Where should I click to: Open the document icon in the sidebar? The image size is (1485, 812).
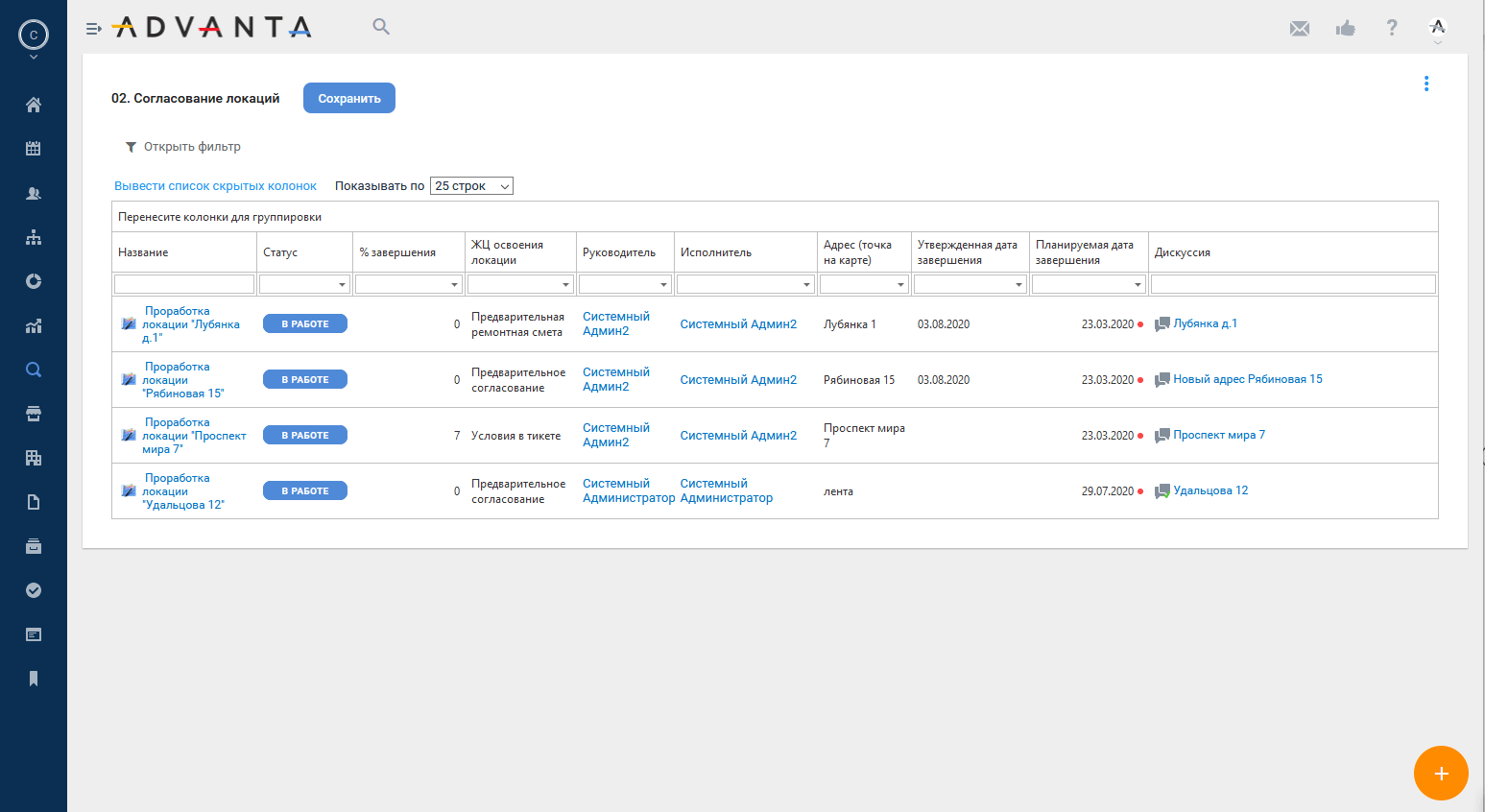click(x=34, y=502)
